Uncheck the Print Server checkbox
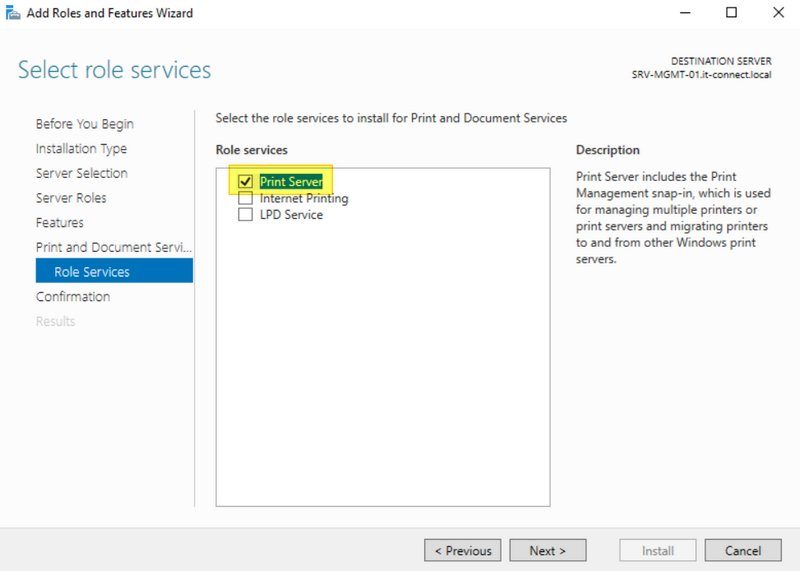The height and width of the screenshot is (571, 800). pyautogui.click(x=245, y=182)
